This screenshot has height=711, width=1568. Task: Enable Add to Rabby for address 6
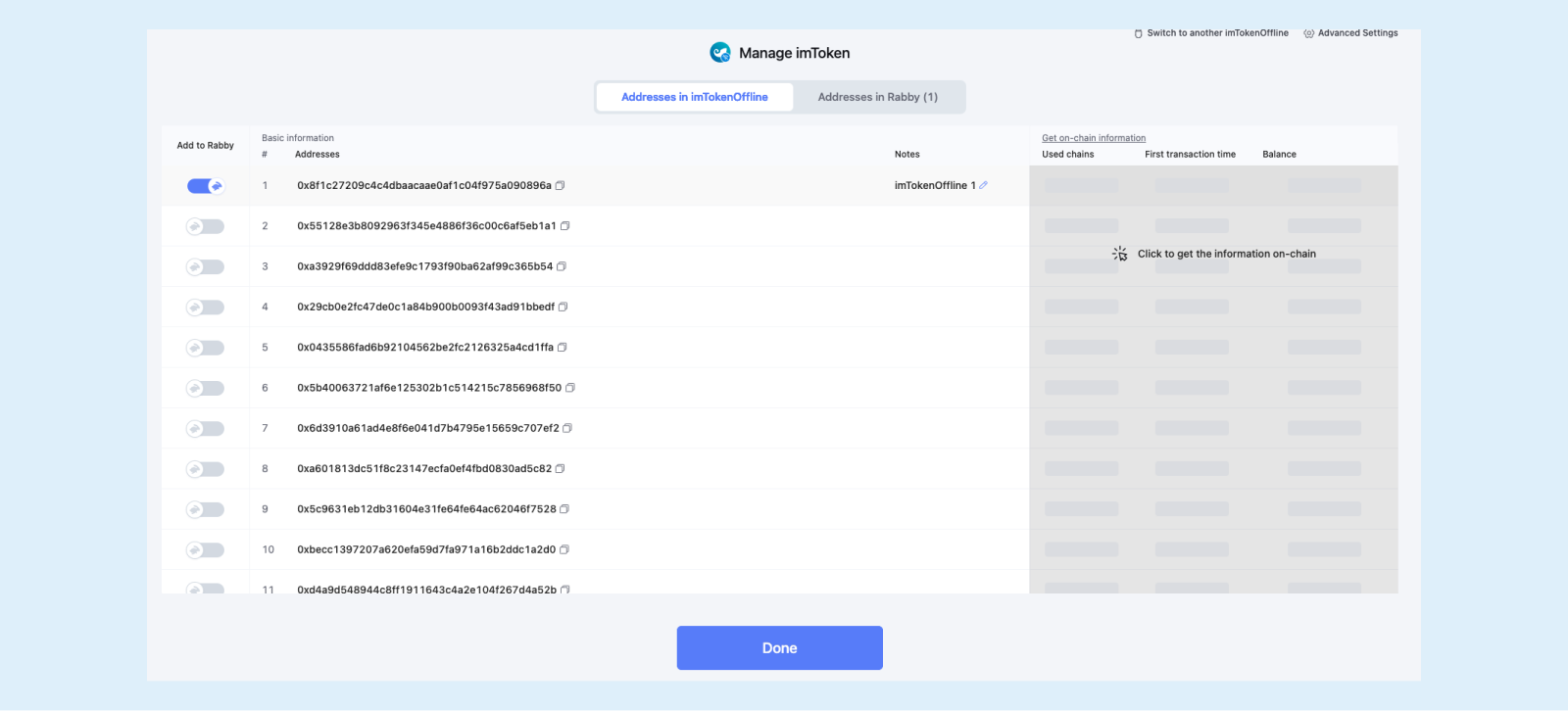coord(206,388)
